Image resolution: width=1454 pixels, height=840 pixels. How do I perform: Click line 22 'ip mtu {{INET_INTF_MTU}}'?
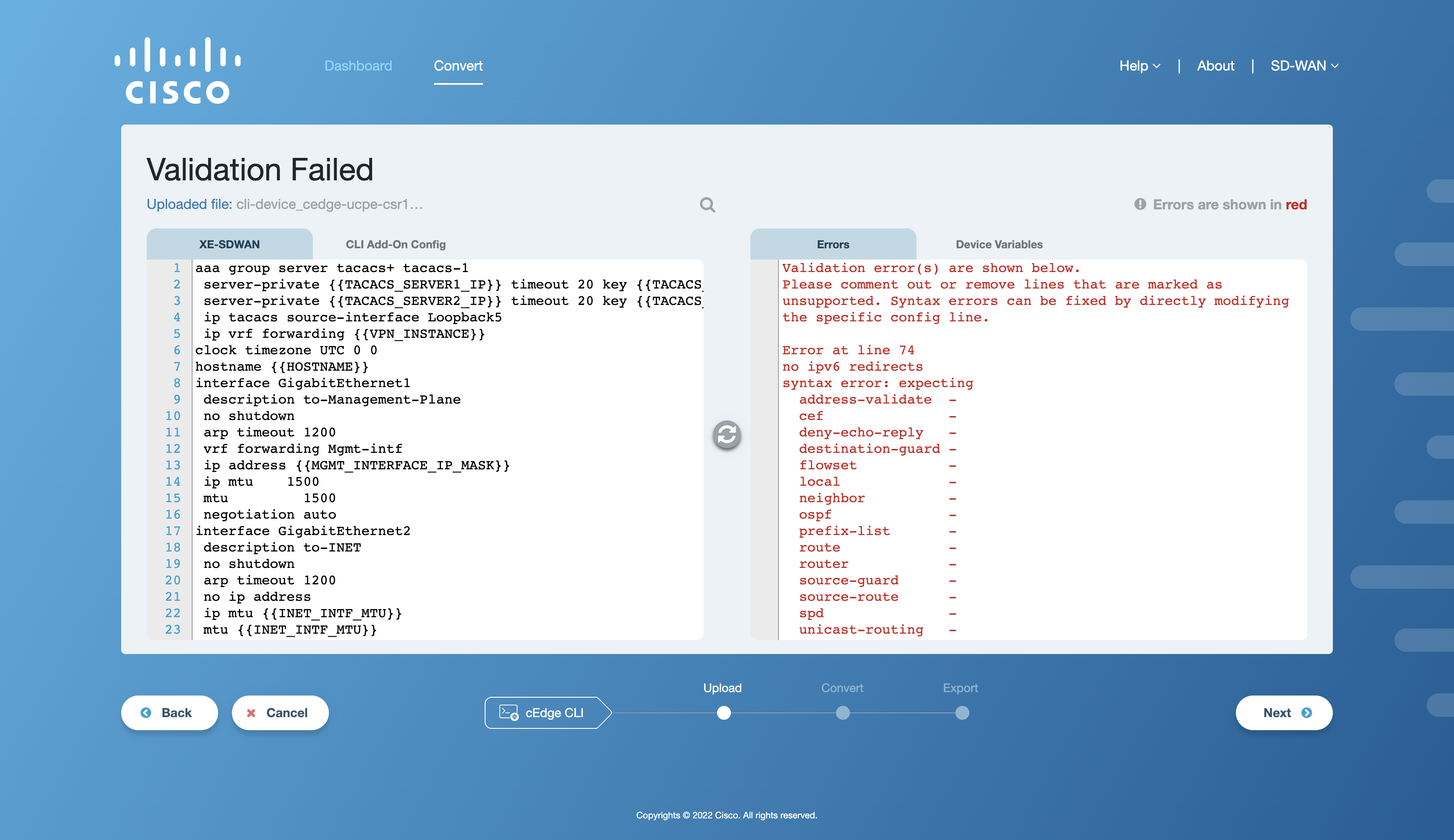[x=302, y=613]
